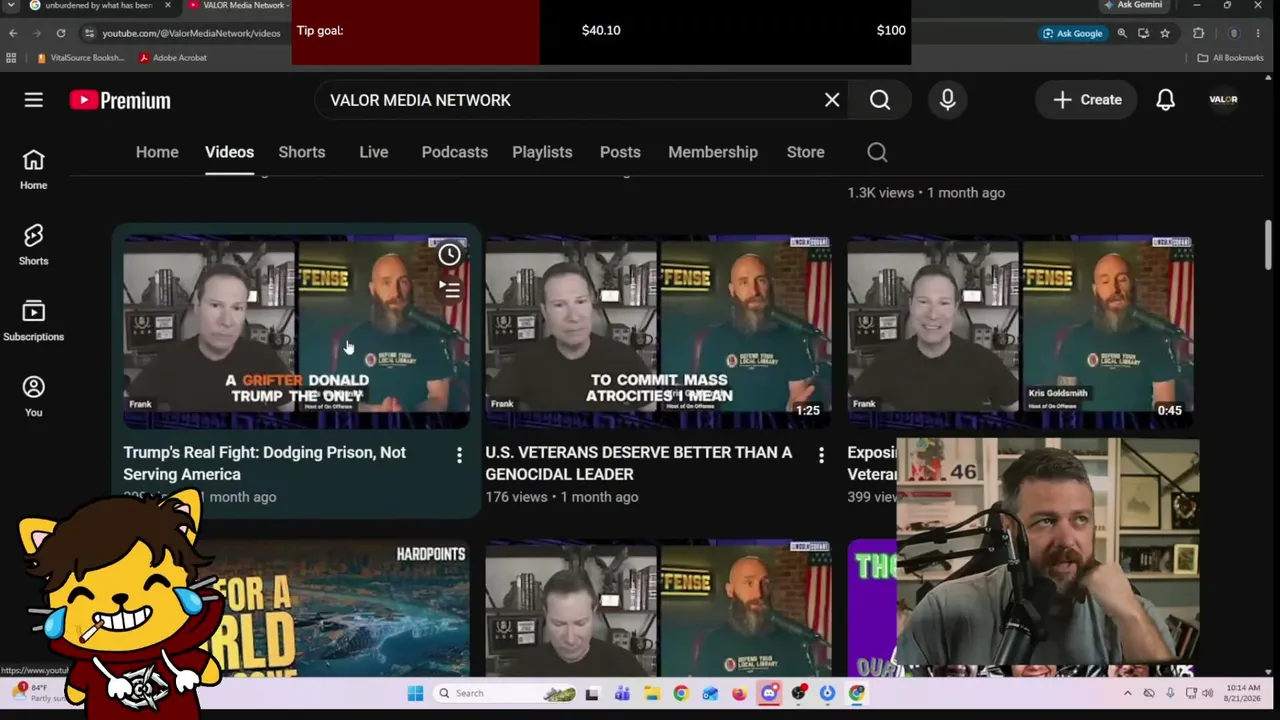Open YouTube notifications bell

1165,100
